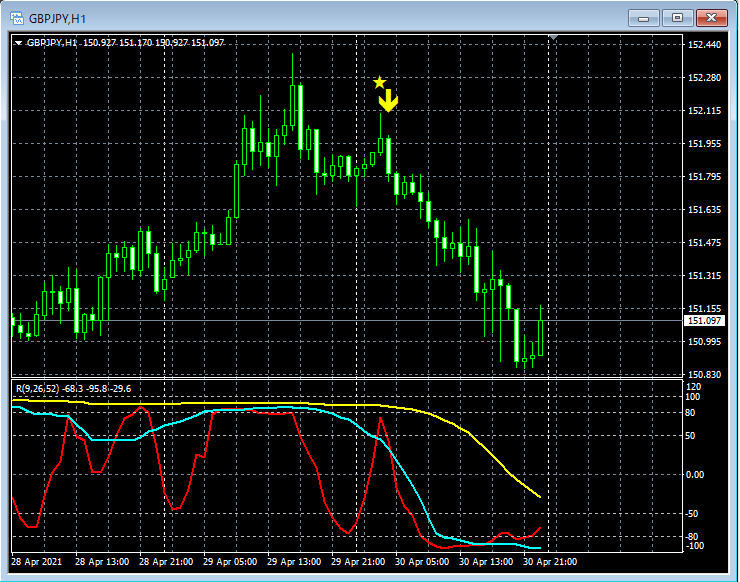
Task: Click the 28 Apr 21:00 time label
Action: point(166,562)
